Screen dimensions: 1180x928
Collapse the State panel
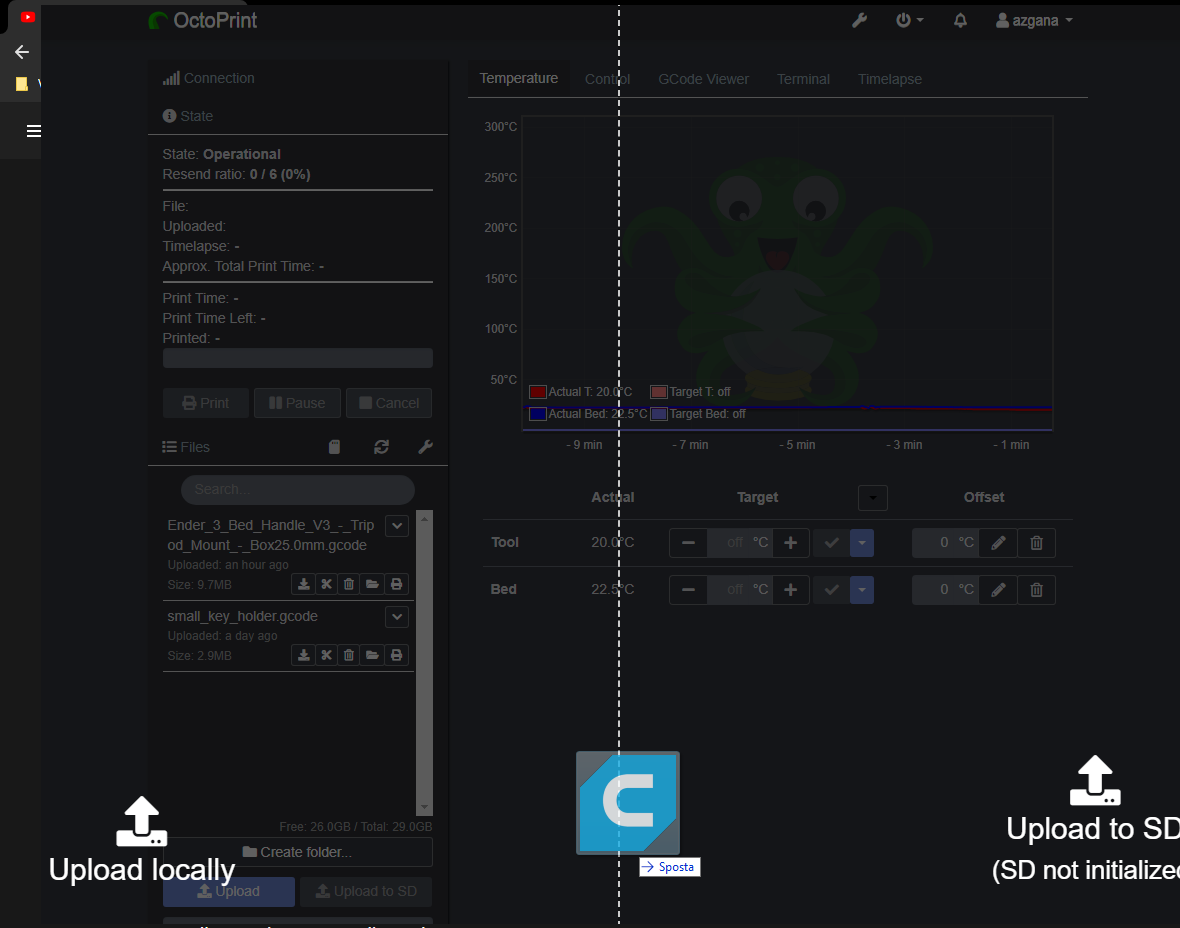188,116
